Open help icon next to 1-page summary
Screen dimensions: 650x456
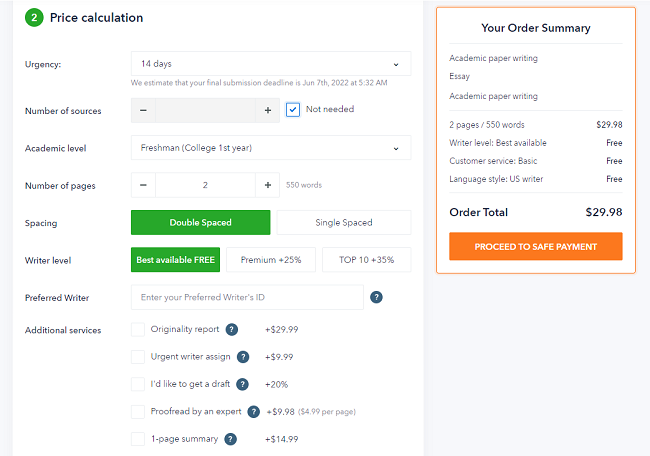click(x=230, y=439)
